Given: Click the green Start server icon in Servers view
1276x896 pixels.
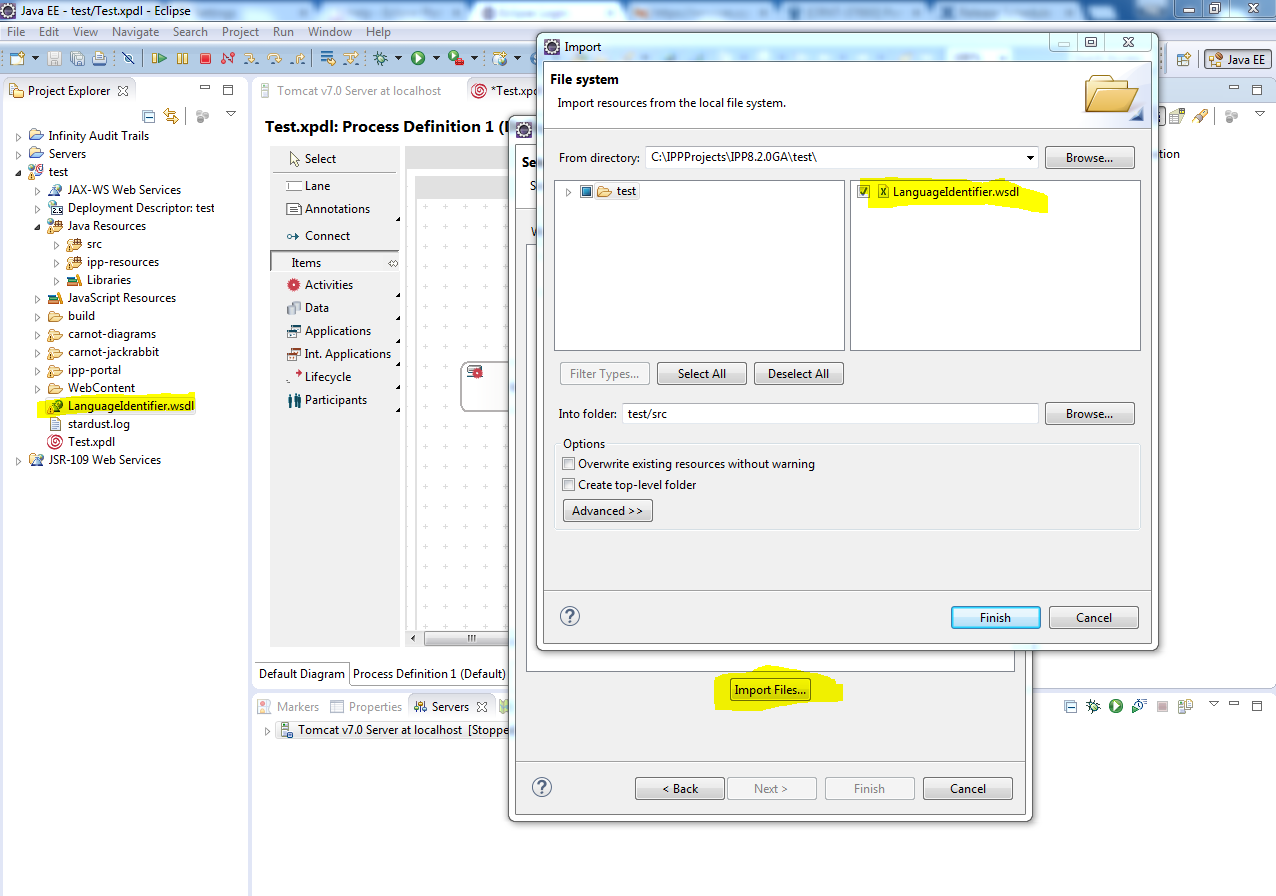Looking at the screenshot, I should [x=1116, y=706].
